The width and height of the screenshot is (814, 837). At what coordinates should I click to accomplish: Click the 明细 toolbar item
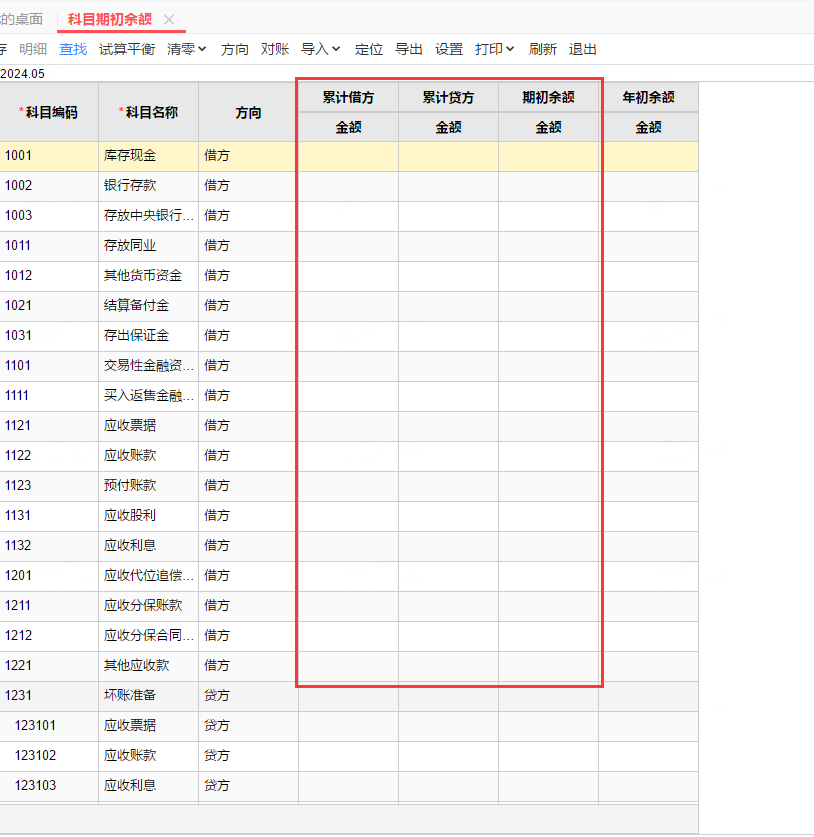tap(33, 49)
